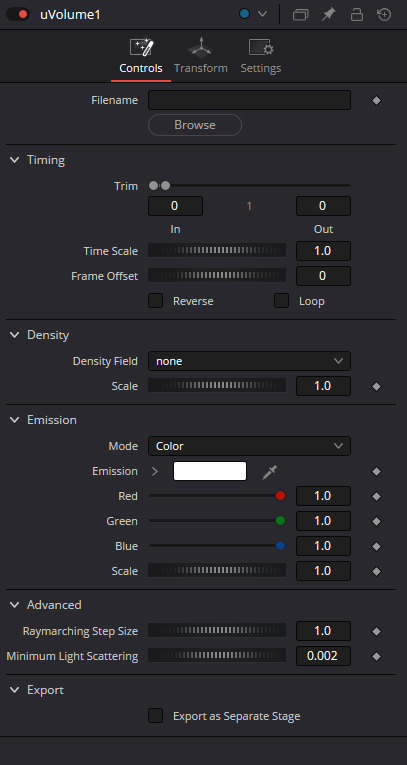This screenshot has width=407, height=765.
Task: Click the Frame Offset thumbwheel
Action: pyautogui.click(x=217, y=276)
